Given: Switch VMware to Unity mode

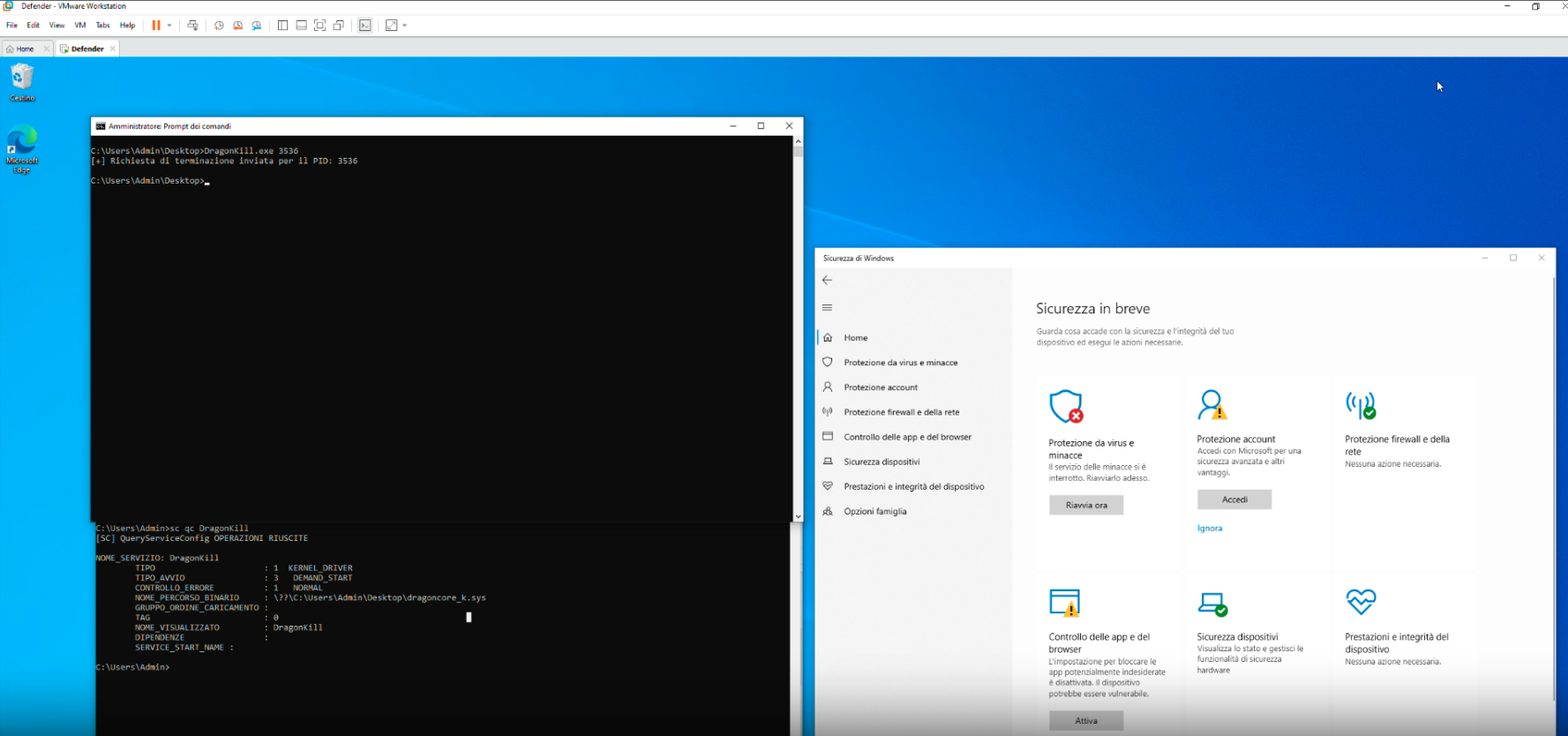Looking at the screenshot, I should click(338, 26).
